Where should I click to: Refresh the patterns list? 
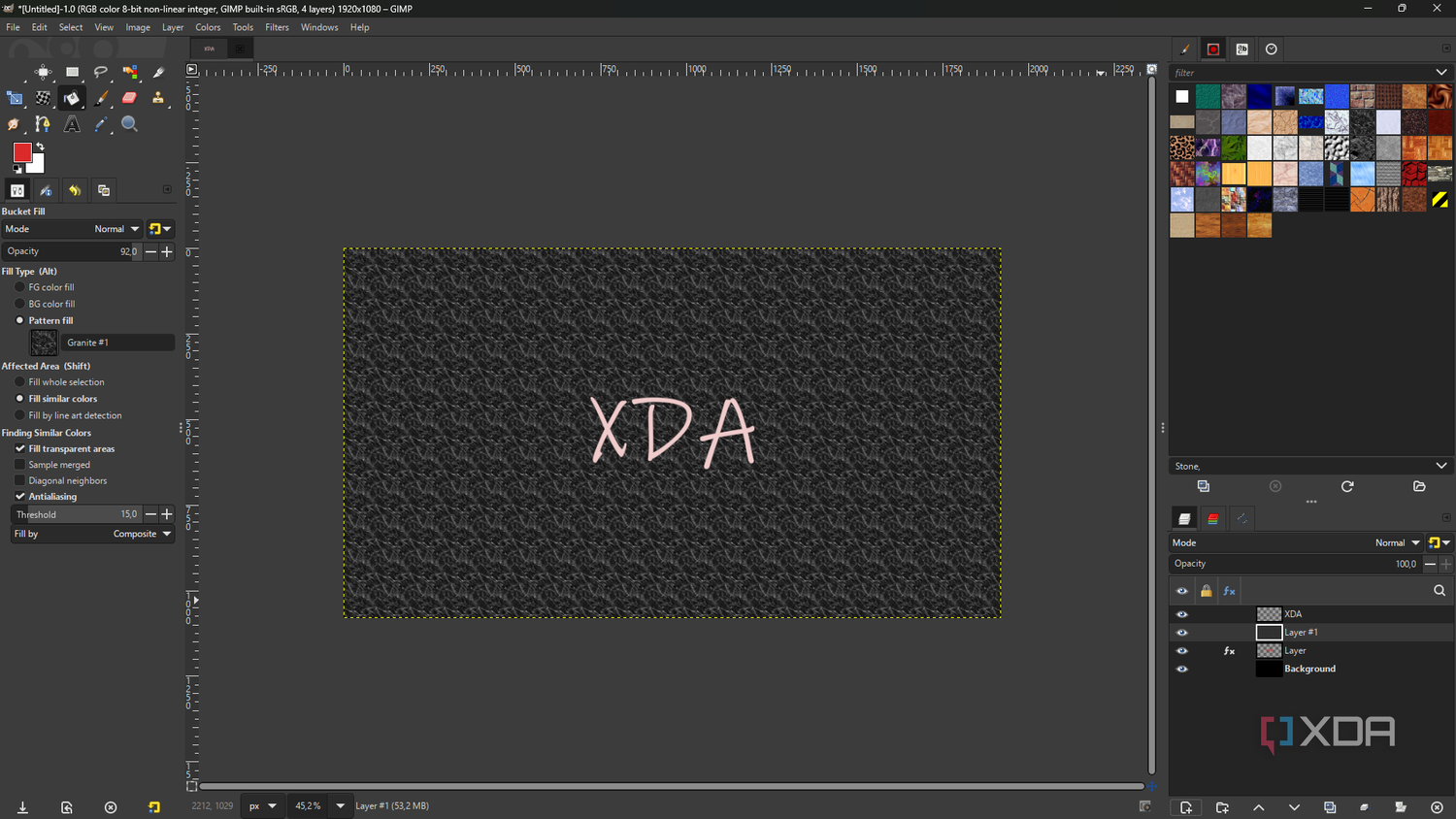[1347, 486]
